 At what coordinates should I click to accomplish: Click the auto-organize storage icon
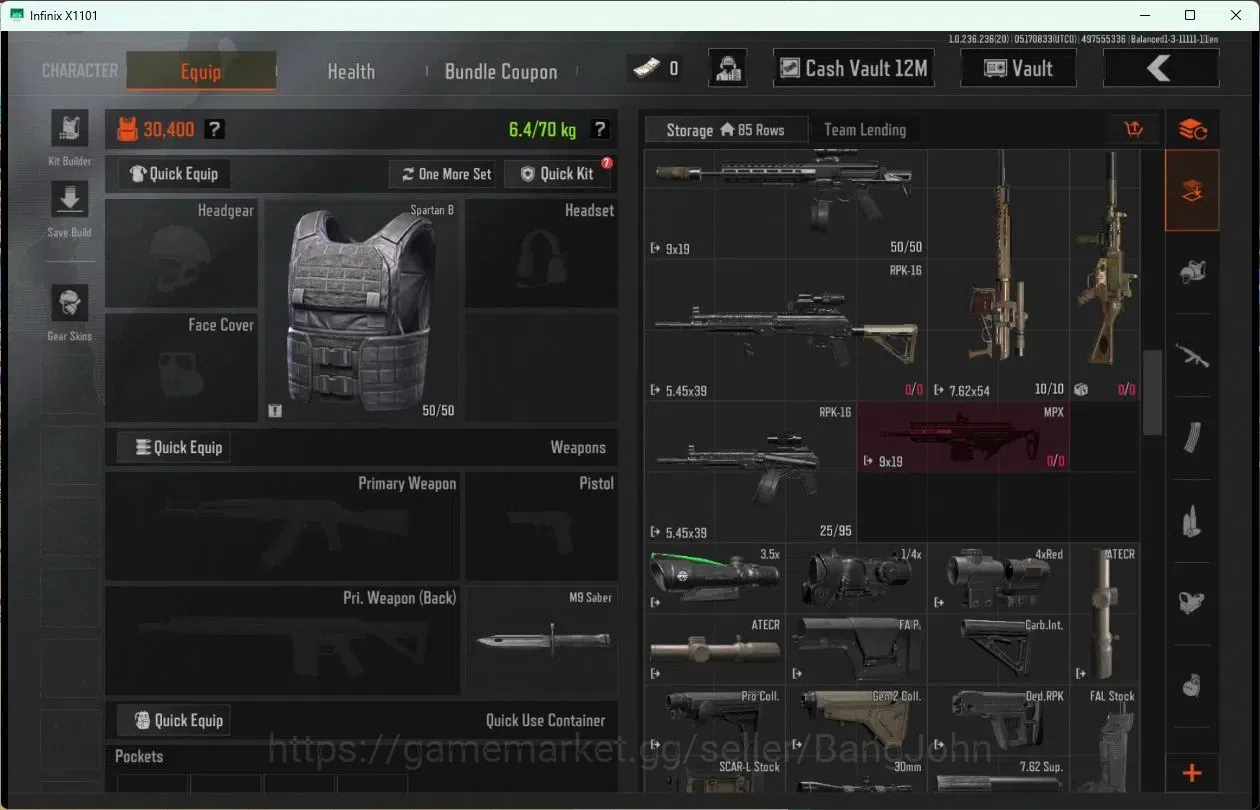pos(1134,129)
